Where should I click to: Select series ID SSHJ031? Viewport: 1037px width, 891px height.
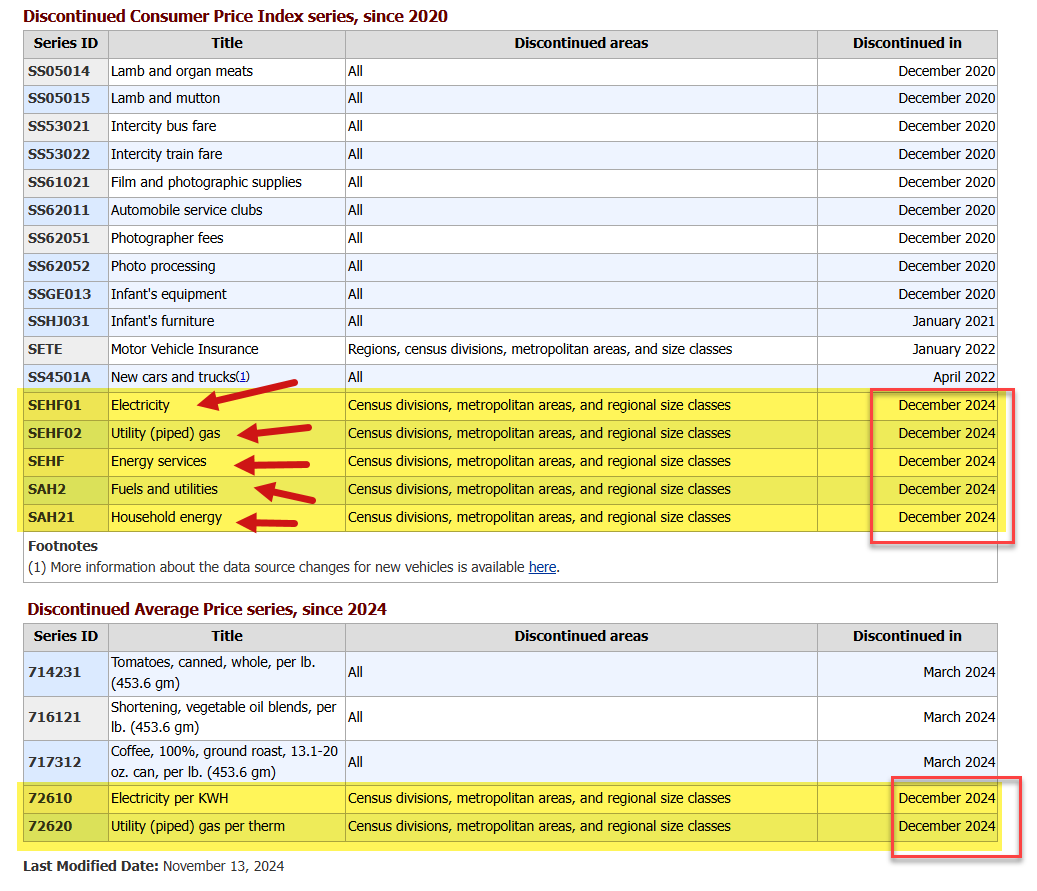pos(58,321)
